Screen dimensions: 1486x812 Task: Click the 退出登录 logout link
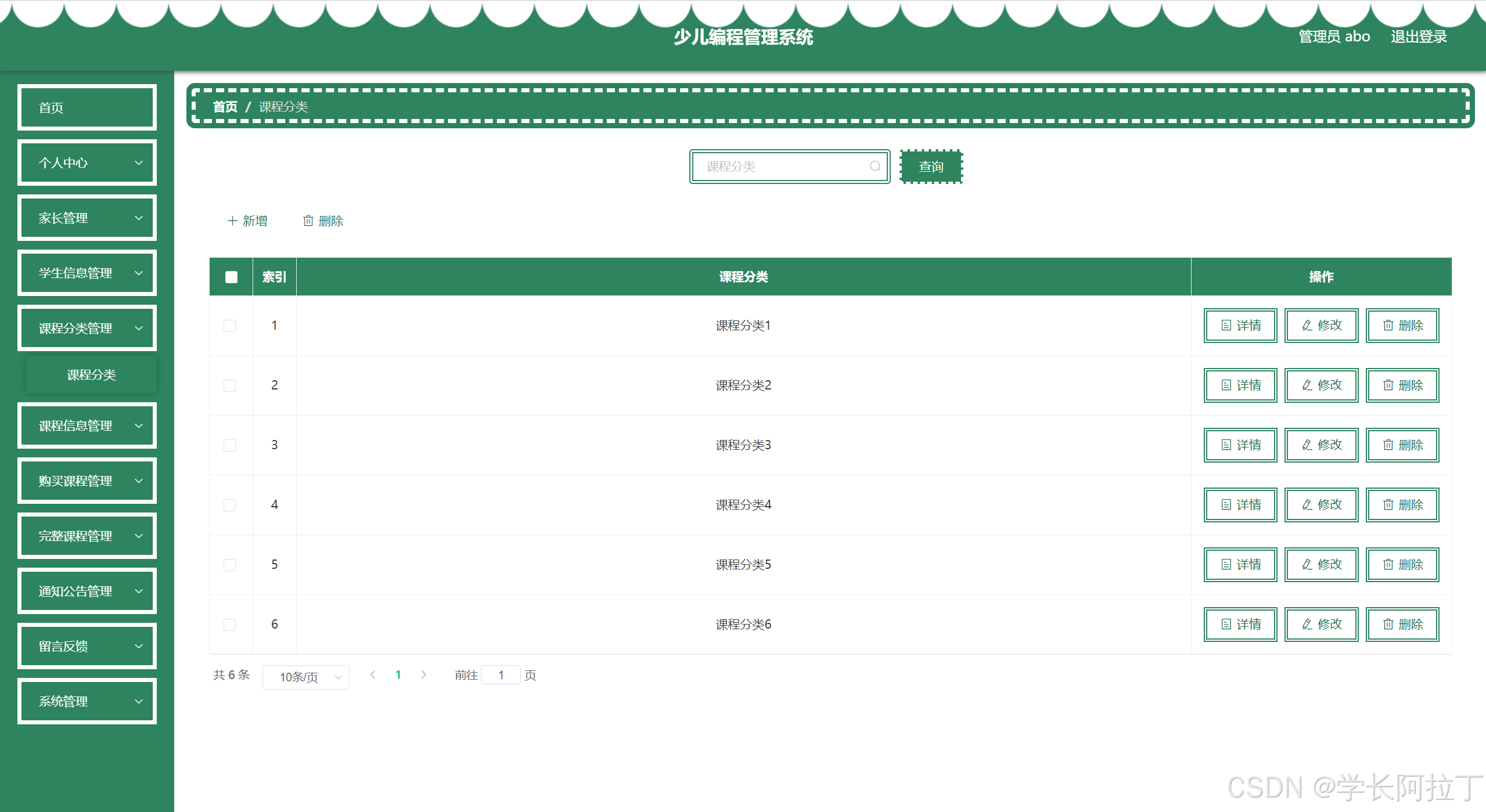1419,37
